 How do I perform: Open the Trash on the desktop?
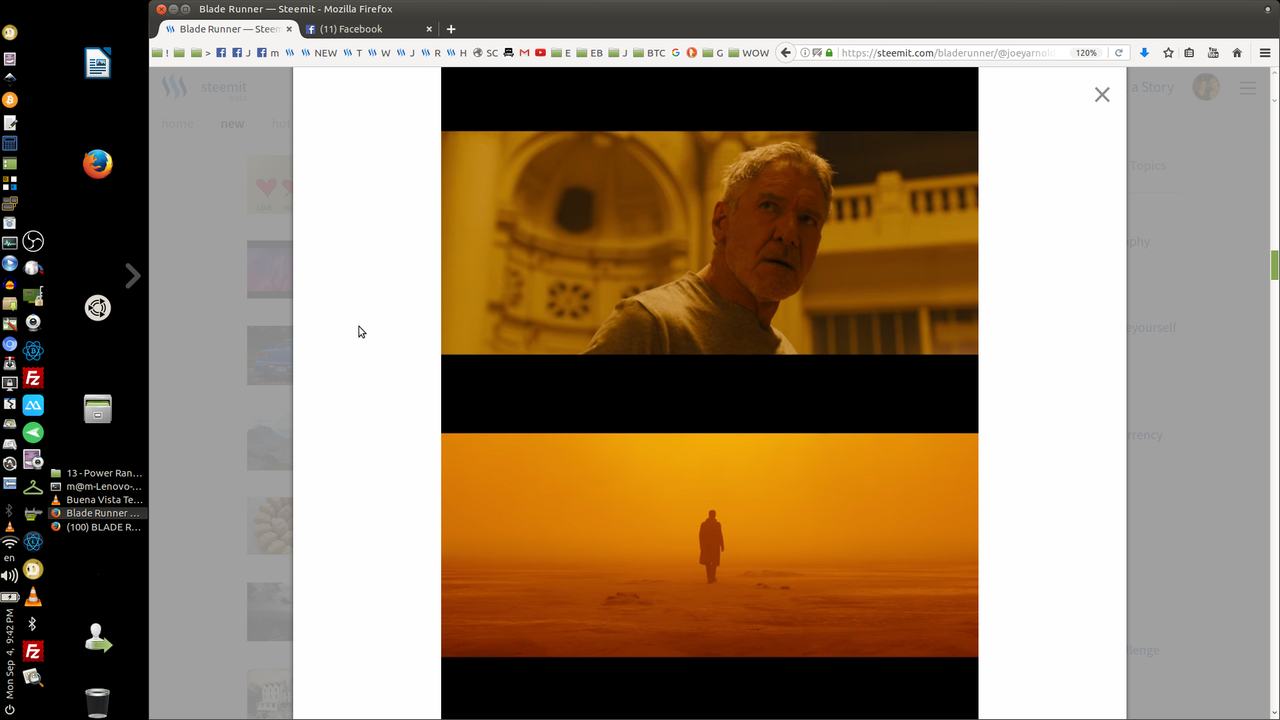pyautogui.click(x=97, y=702)
